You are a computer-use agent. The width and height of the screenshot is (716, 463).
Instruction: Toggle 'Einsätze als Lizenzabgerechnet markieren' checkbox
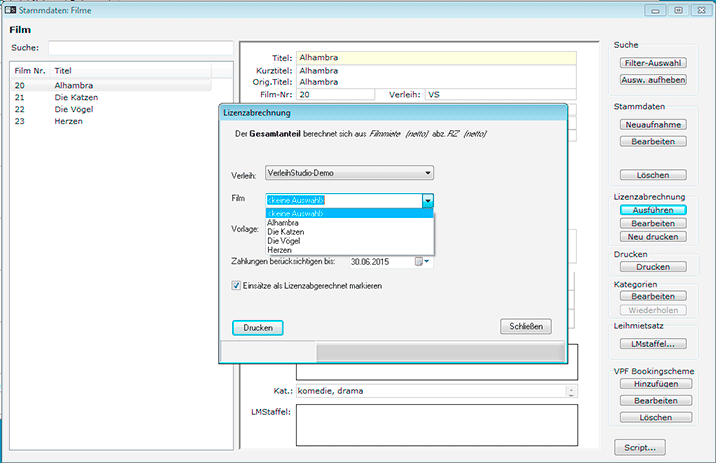point(236,286)
